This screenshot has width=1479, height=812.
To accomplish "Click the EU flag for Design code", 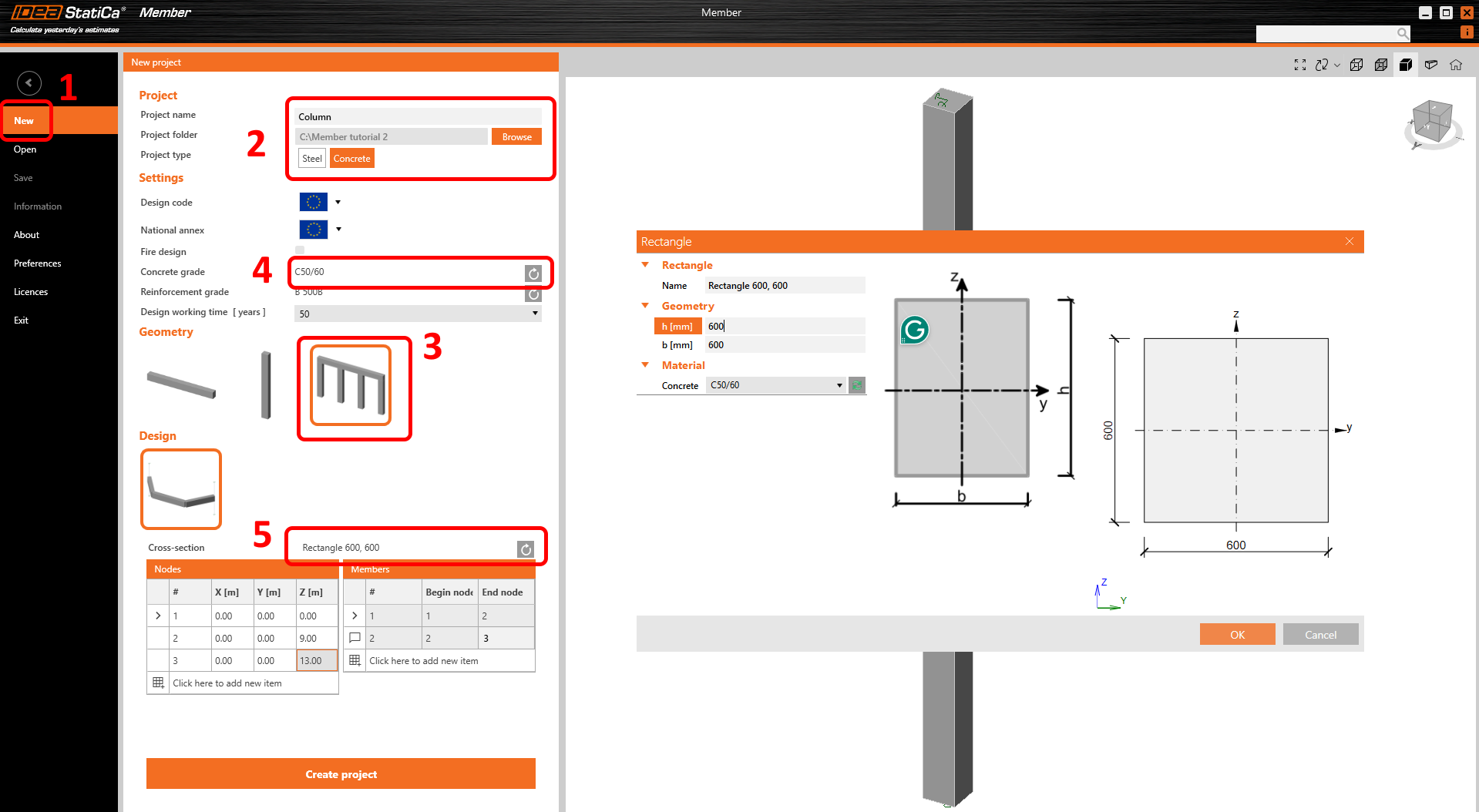I will (314, 202).
